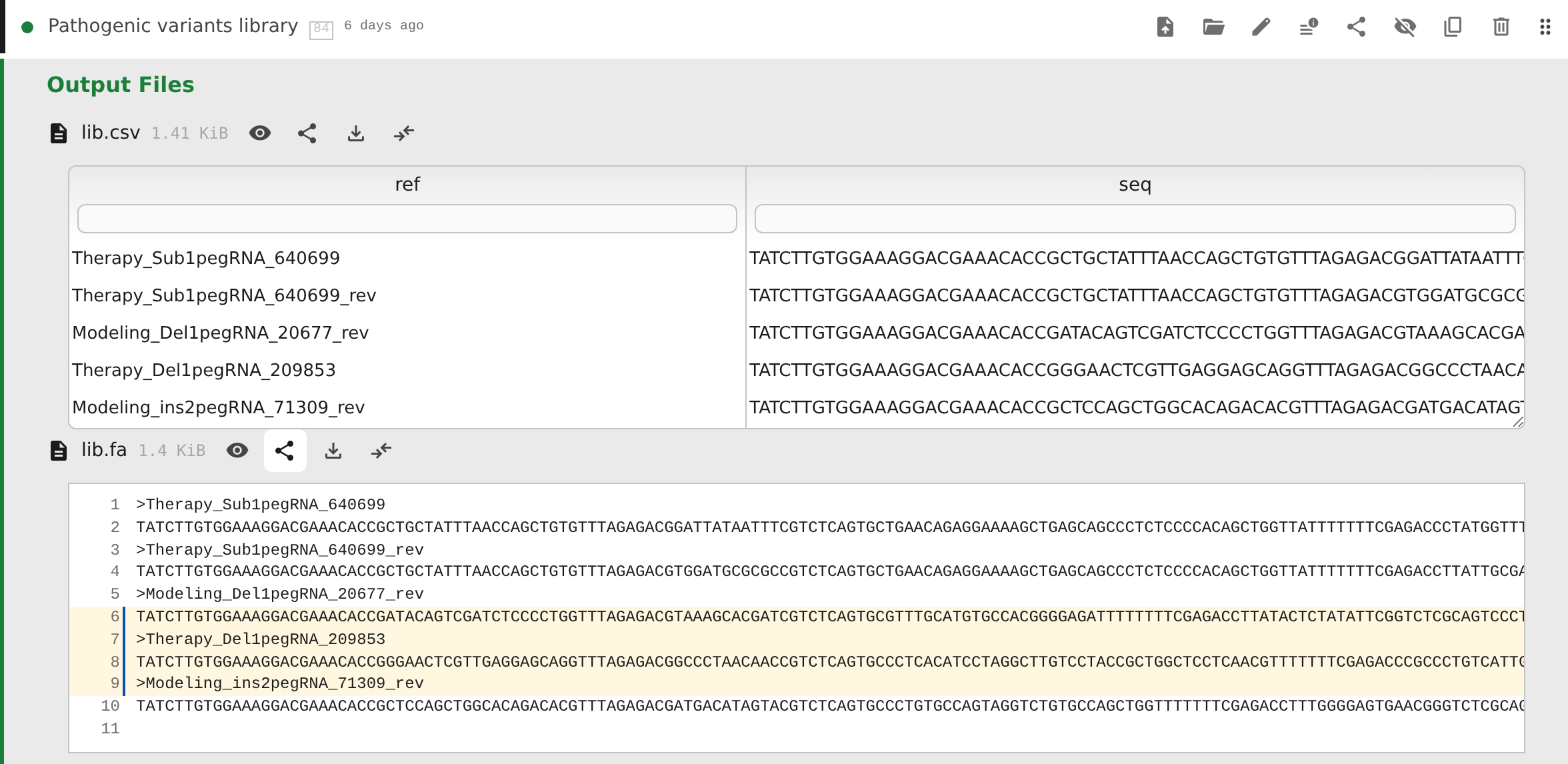Screen dimensions: 1568x764
Task: Share the lib.csv file
Action: click(307, 133)
